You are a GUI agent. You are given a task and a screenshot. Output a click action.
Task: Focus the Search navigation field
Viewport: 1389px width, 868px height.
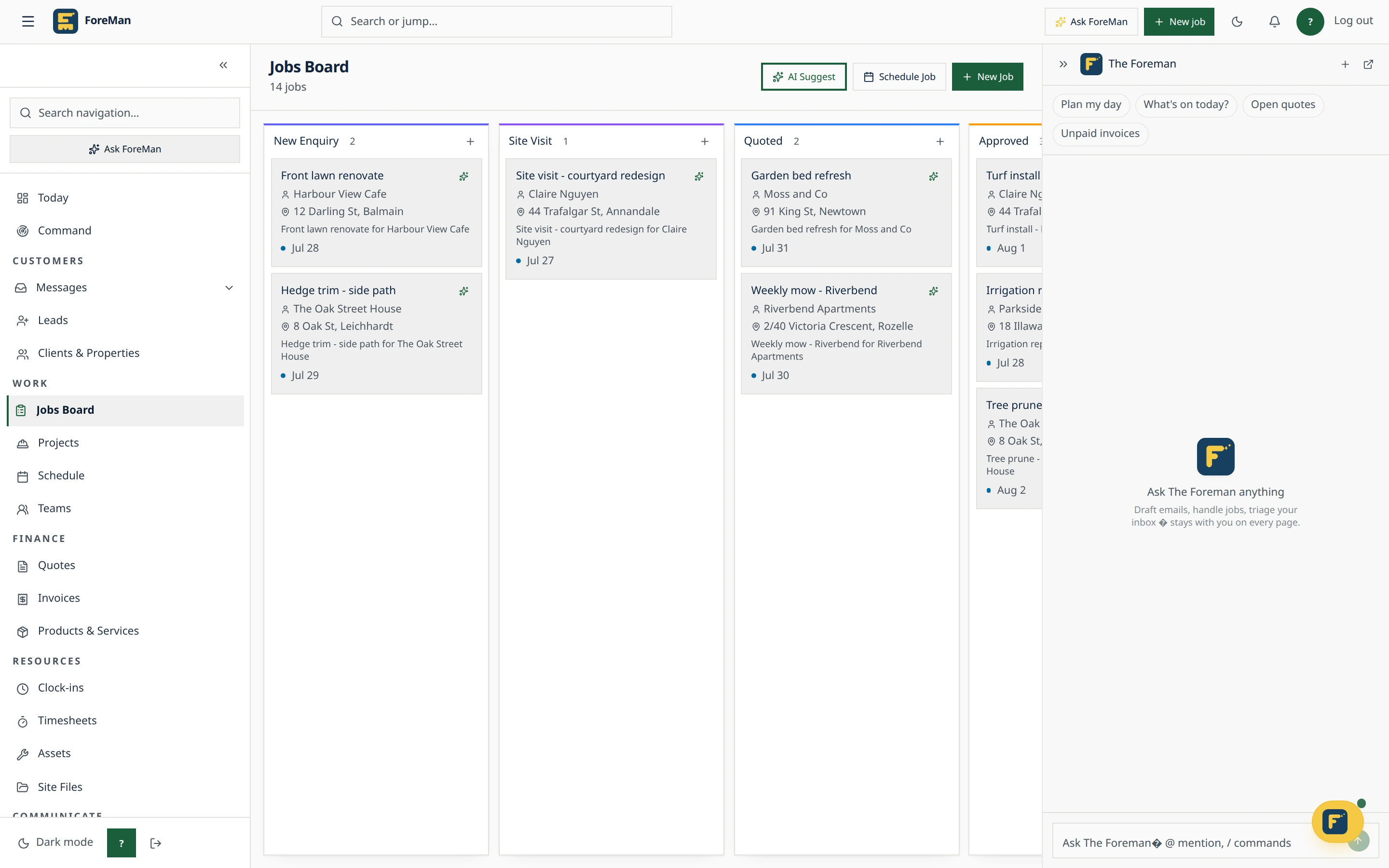pos(125,113)
